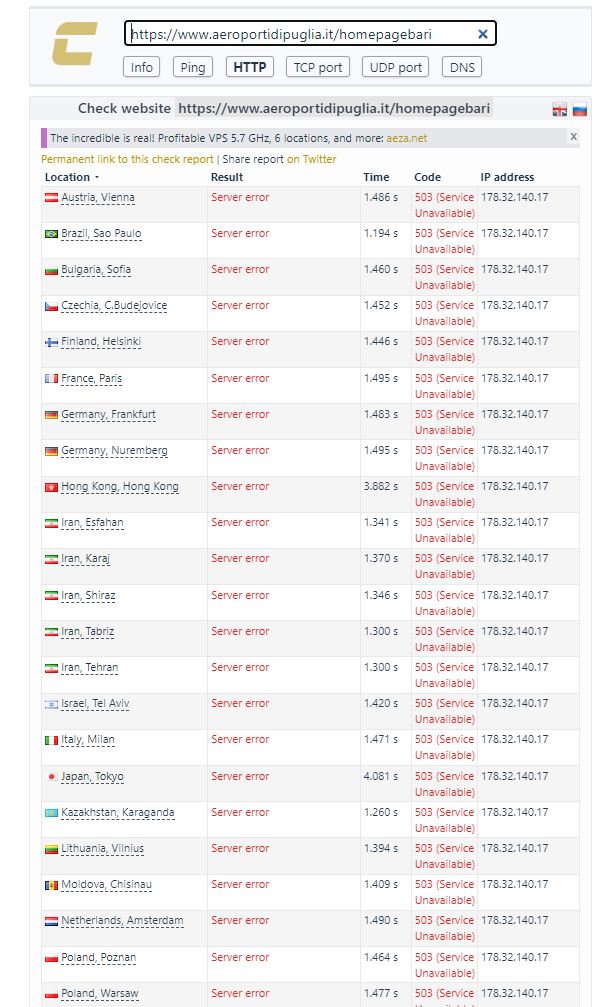This screenshot has width=611, height=1007.
Task: Click the check-host logo icon
Action: click(x=75, y=44)
